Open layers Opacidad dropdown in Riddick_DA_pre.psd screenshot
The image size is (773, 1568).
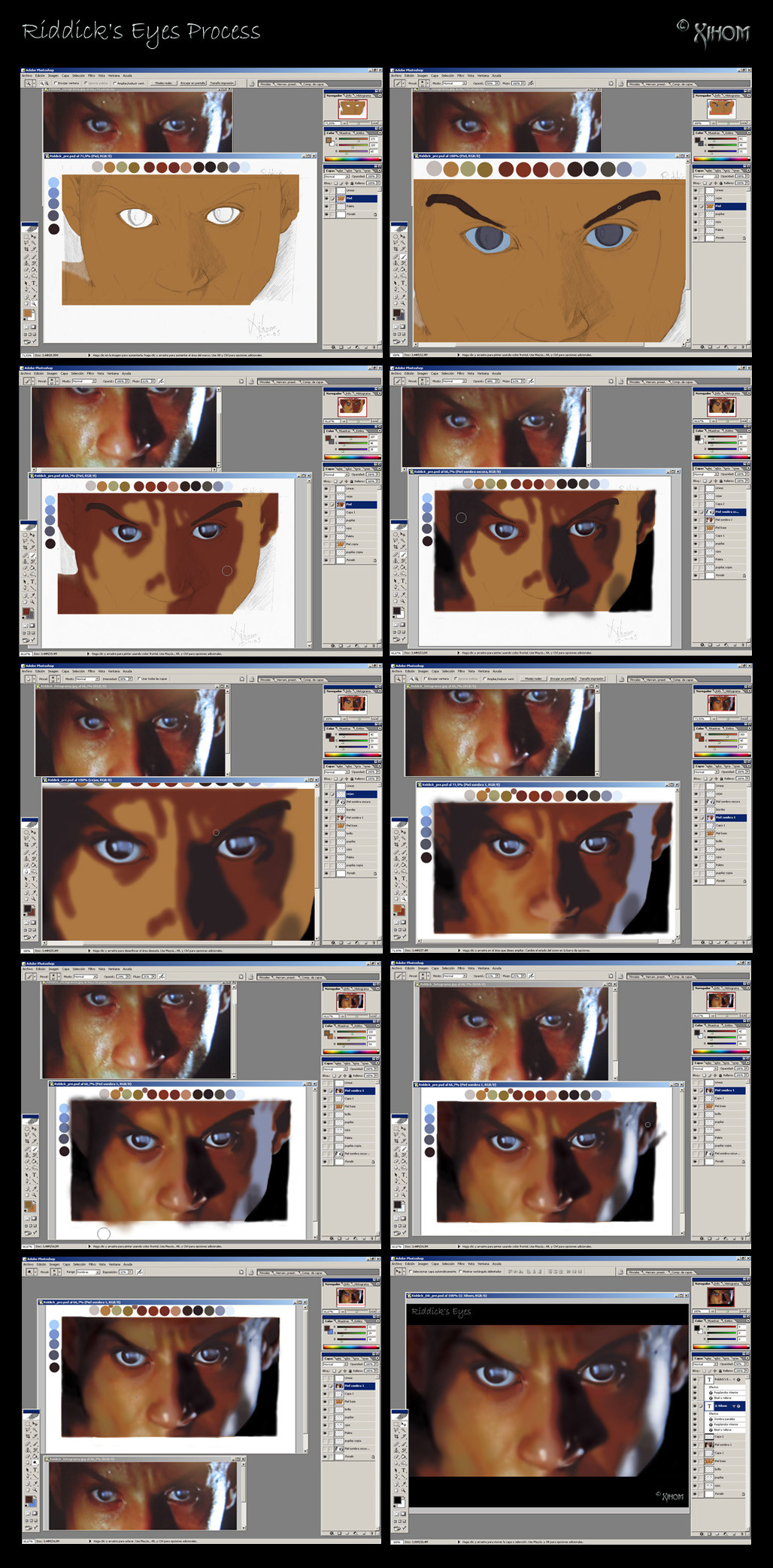coord(747,1365)
